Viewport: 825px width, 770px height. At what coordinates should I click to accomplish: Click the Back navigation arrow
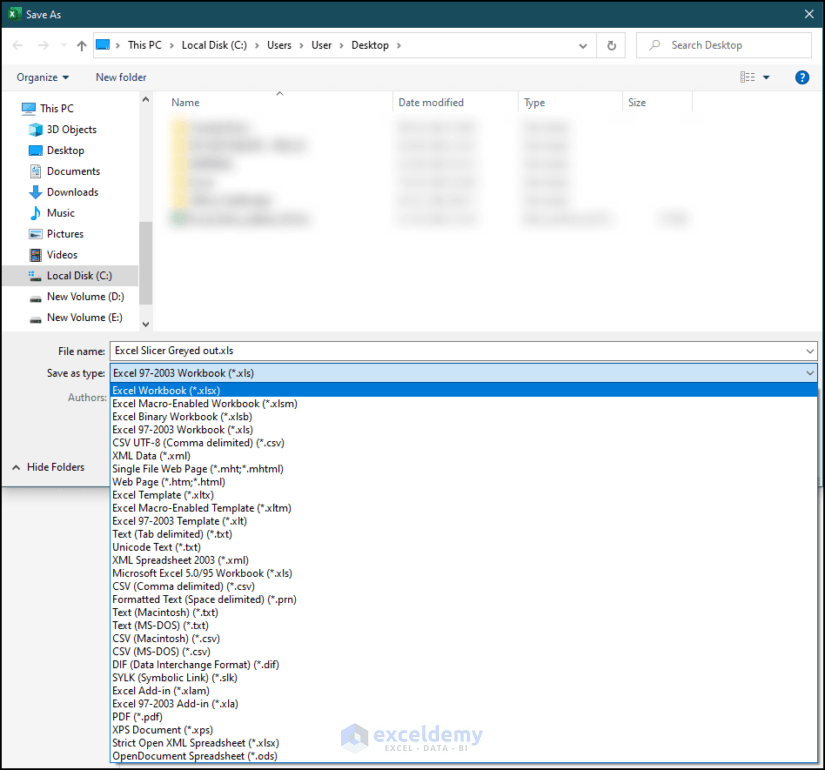pyautogui.click(x=17, y=45)
